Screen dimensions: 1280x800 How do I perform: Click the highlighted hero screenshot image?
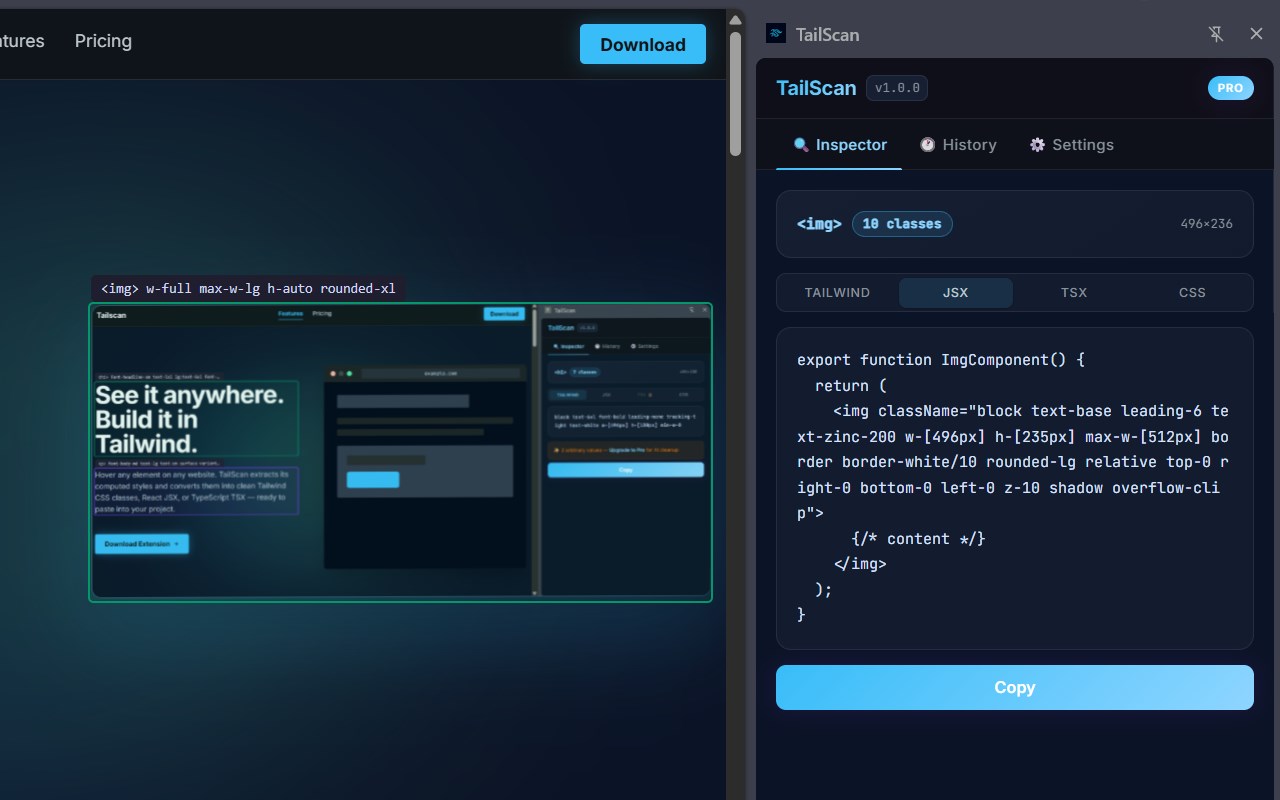[400, 452]
